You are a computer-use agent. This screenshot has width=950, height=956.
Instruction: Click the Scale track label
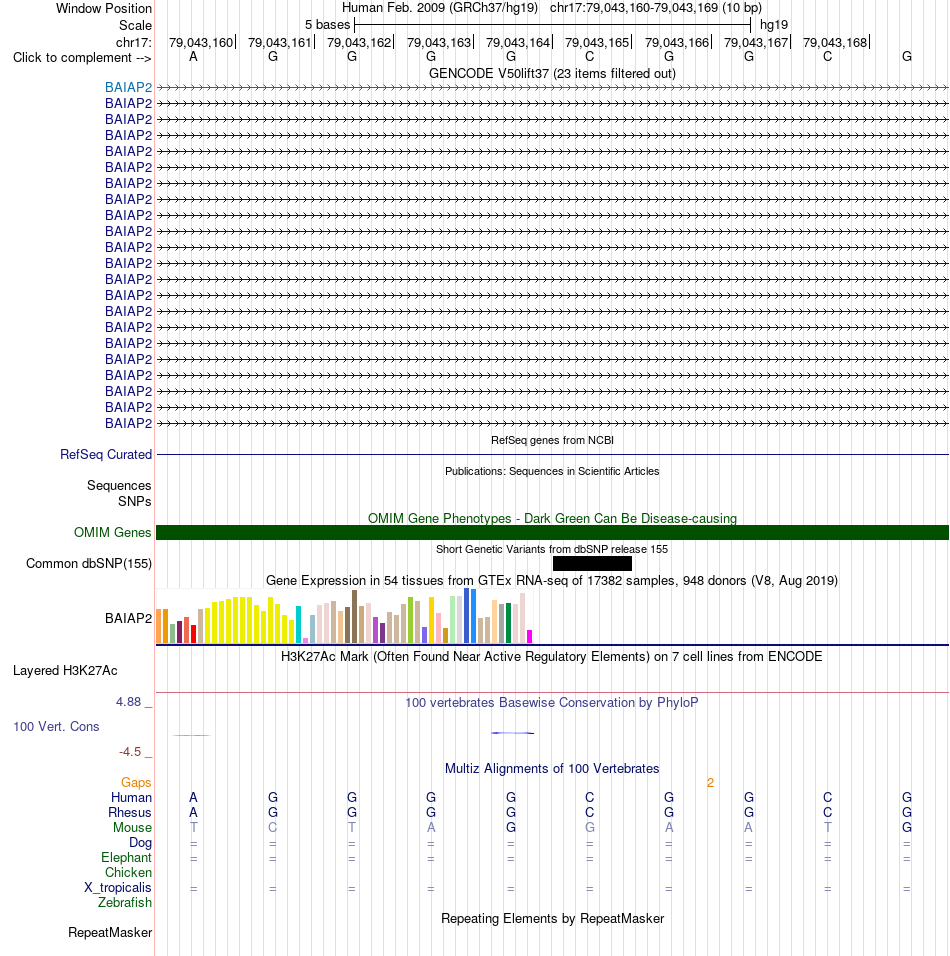pyautogui.click(x=135, y=26)
